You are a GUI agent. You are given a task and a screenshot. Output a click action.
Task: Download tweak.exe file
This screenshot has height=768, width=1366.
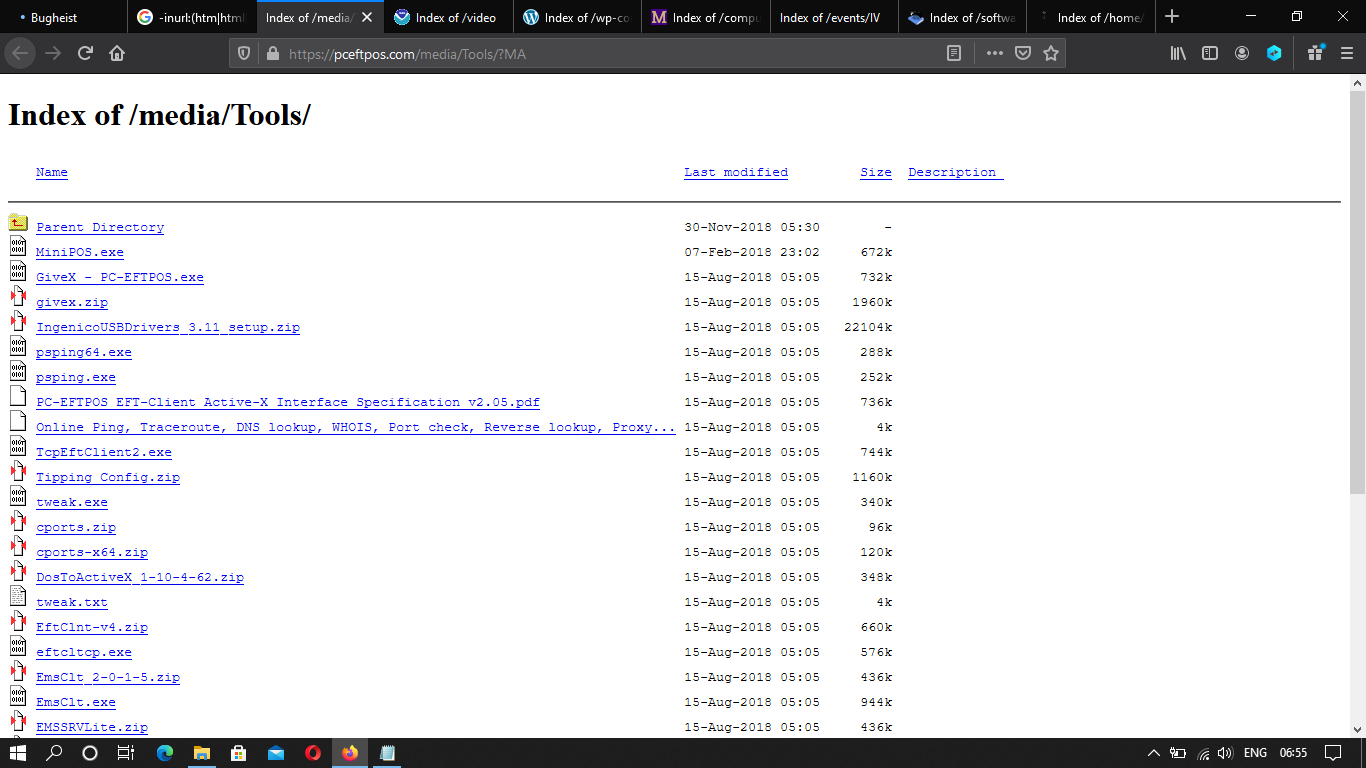pos(72,502)
